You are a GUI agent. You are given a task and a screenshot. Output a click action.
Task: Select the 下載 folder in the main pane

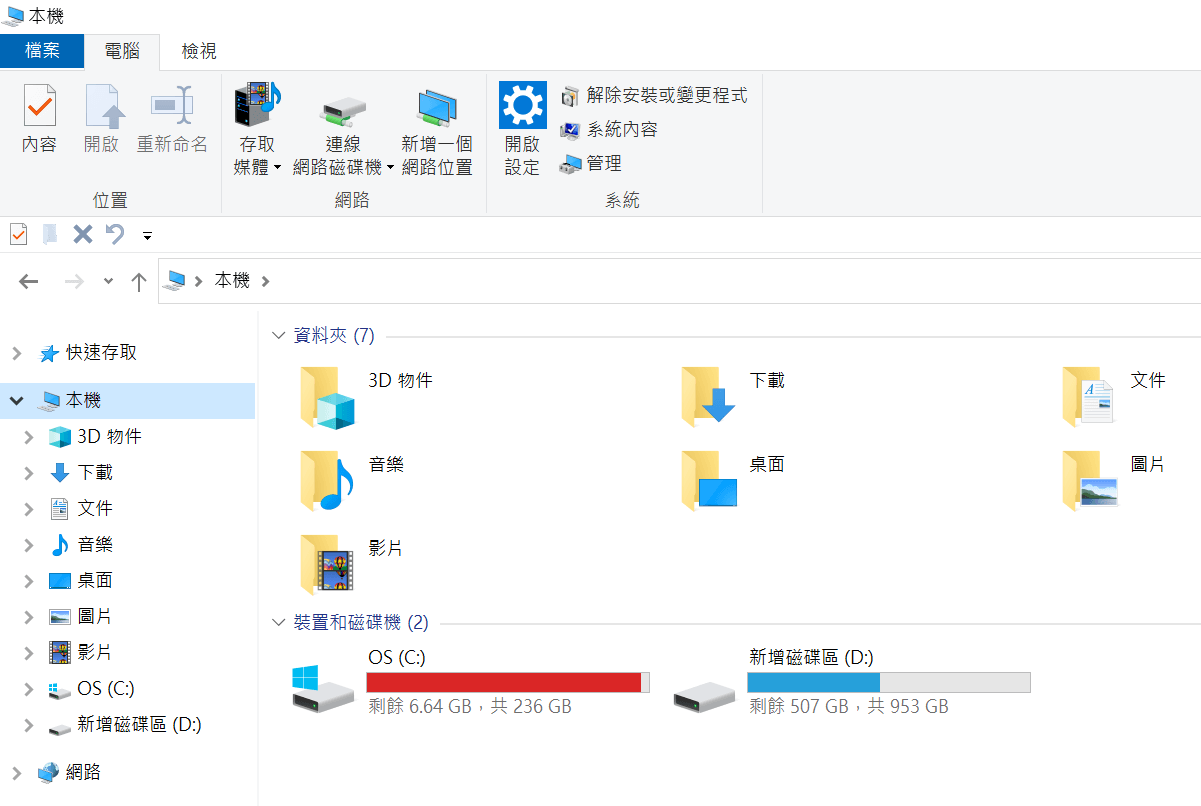709,397
